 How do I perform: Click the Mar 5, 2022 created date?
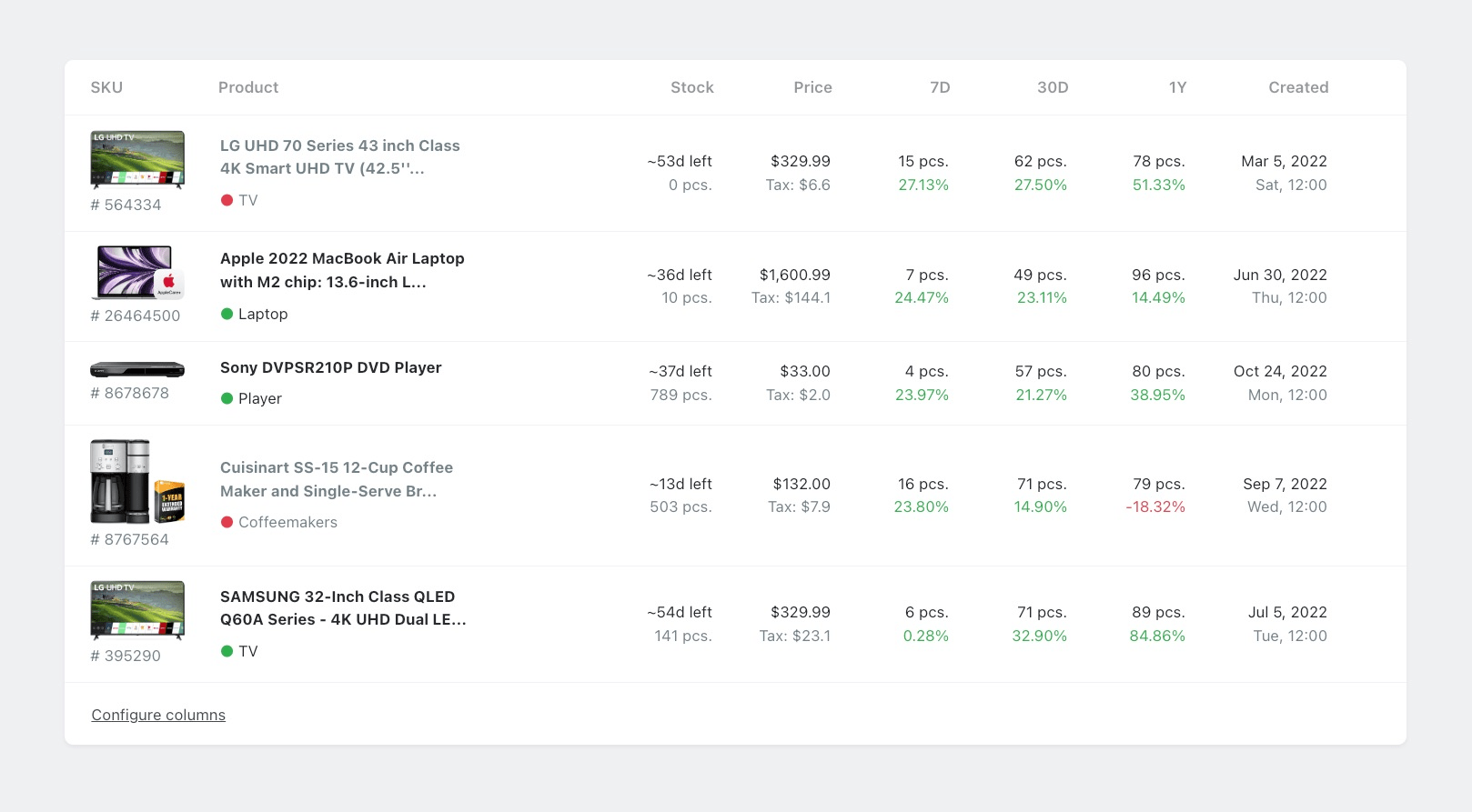point(1285,161)
